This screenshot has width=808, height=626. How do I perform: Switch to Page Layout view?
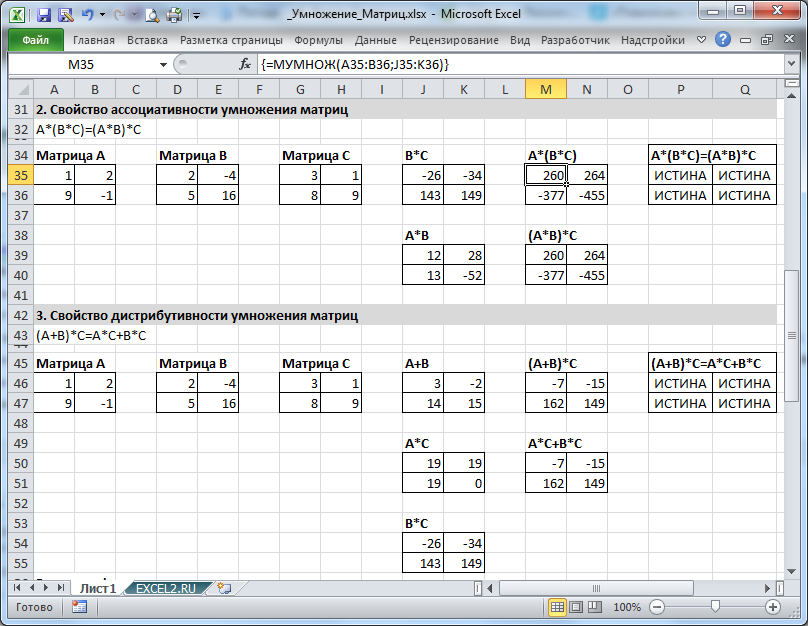click(576, 607)
